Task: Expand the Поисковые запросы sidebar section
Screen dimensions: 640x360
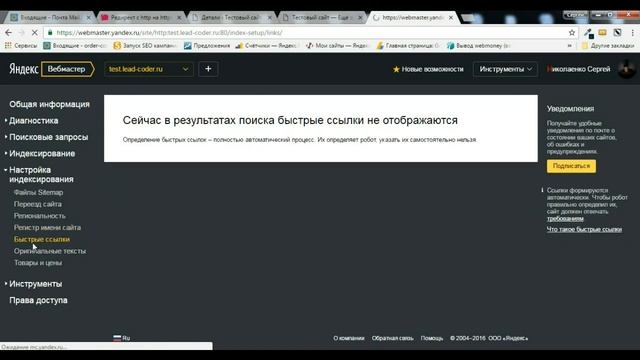Action: (48, 137)
